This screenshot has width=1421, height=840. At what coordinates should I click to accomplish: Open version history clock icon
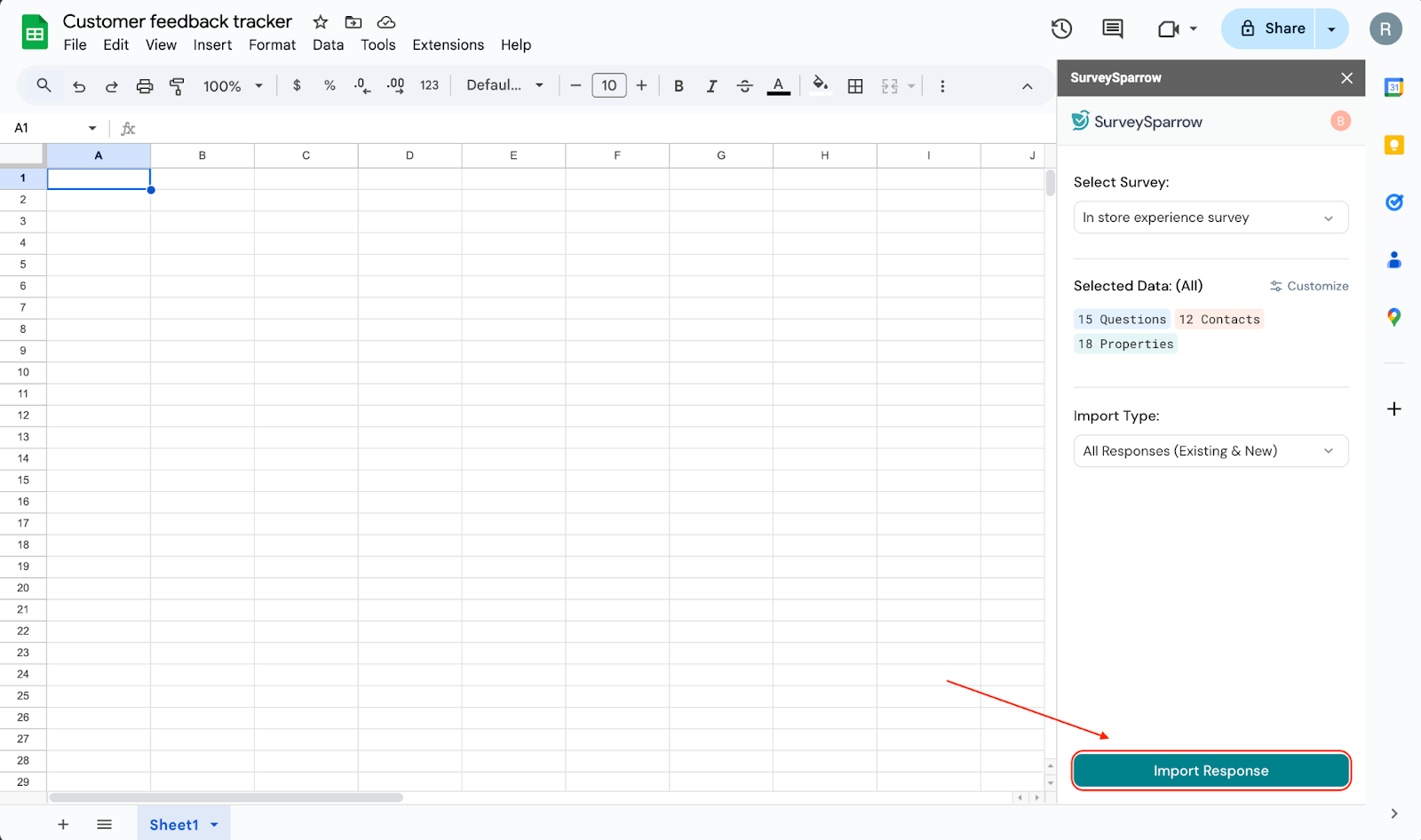[1061, 29]
